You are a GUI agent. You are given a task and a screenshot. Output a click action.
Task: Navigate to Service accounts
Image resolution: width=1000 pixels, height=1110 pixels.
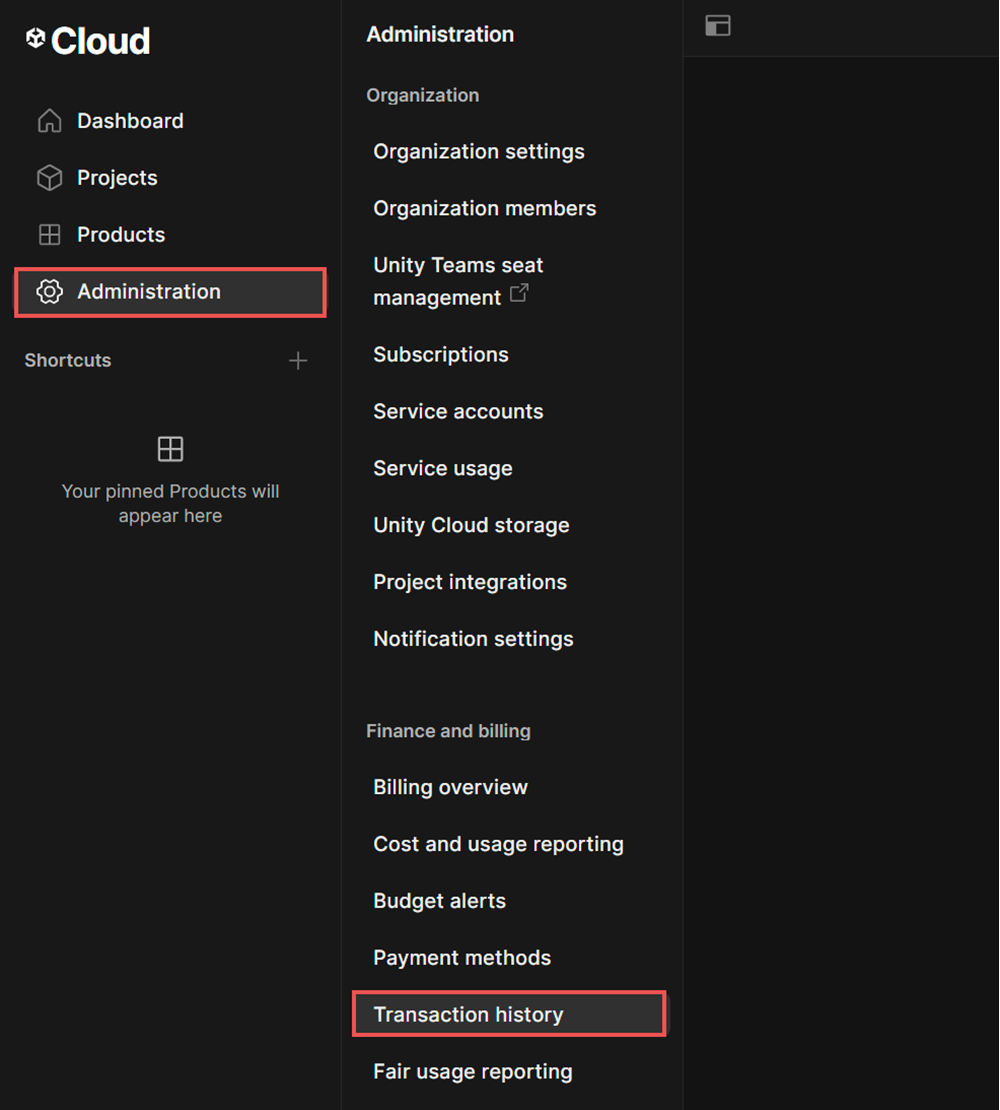[458, 411]
